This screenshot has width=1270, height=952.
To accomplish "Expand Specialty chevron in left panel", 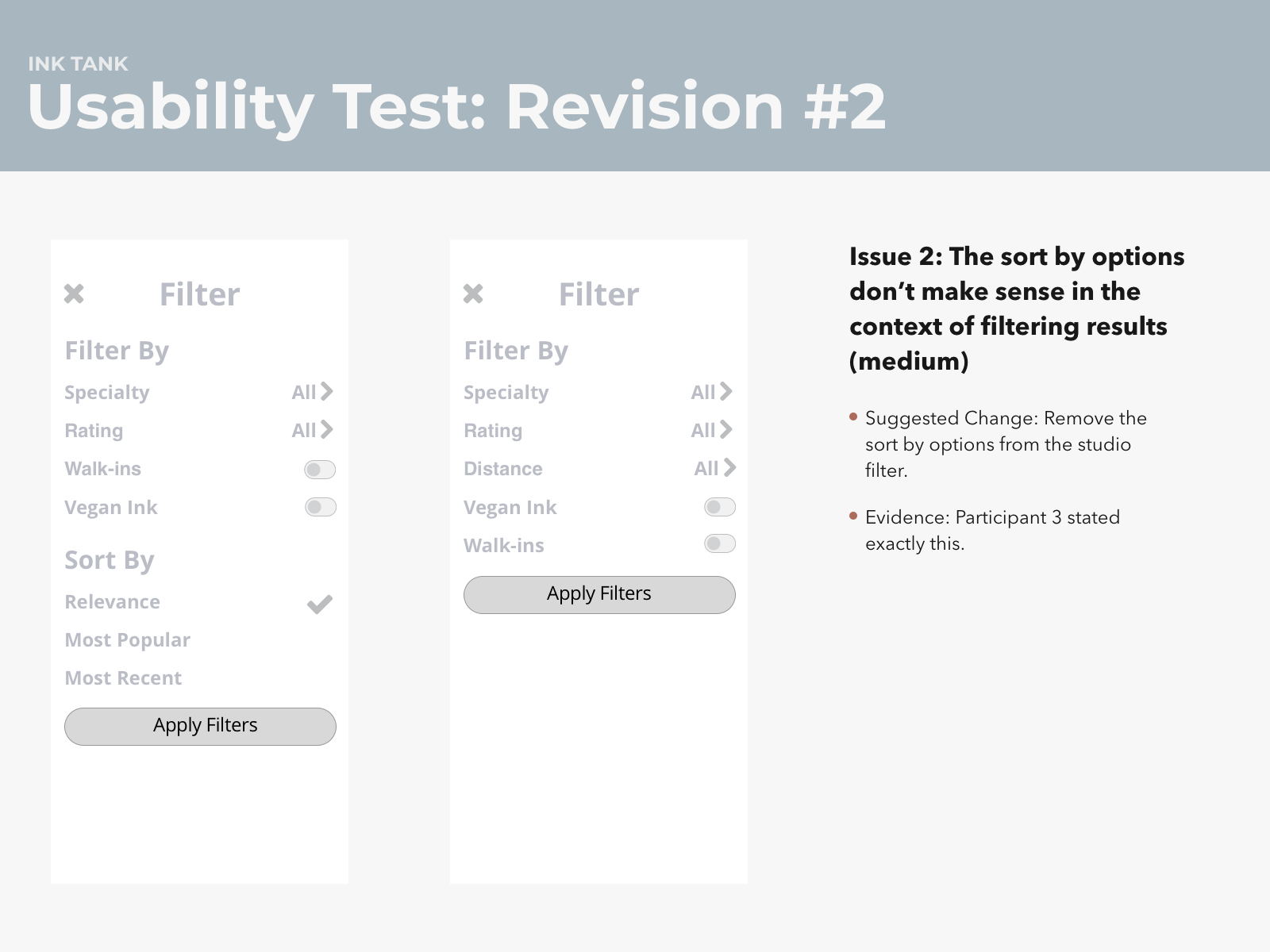I will point(326,392).
